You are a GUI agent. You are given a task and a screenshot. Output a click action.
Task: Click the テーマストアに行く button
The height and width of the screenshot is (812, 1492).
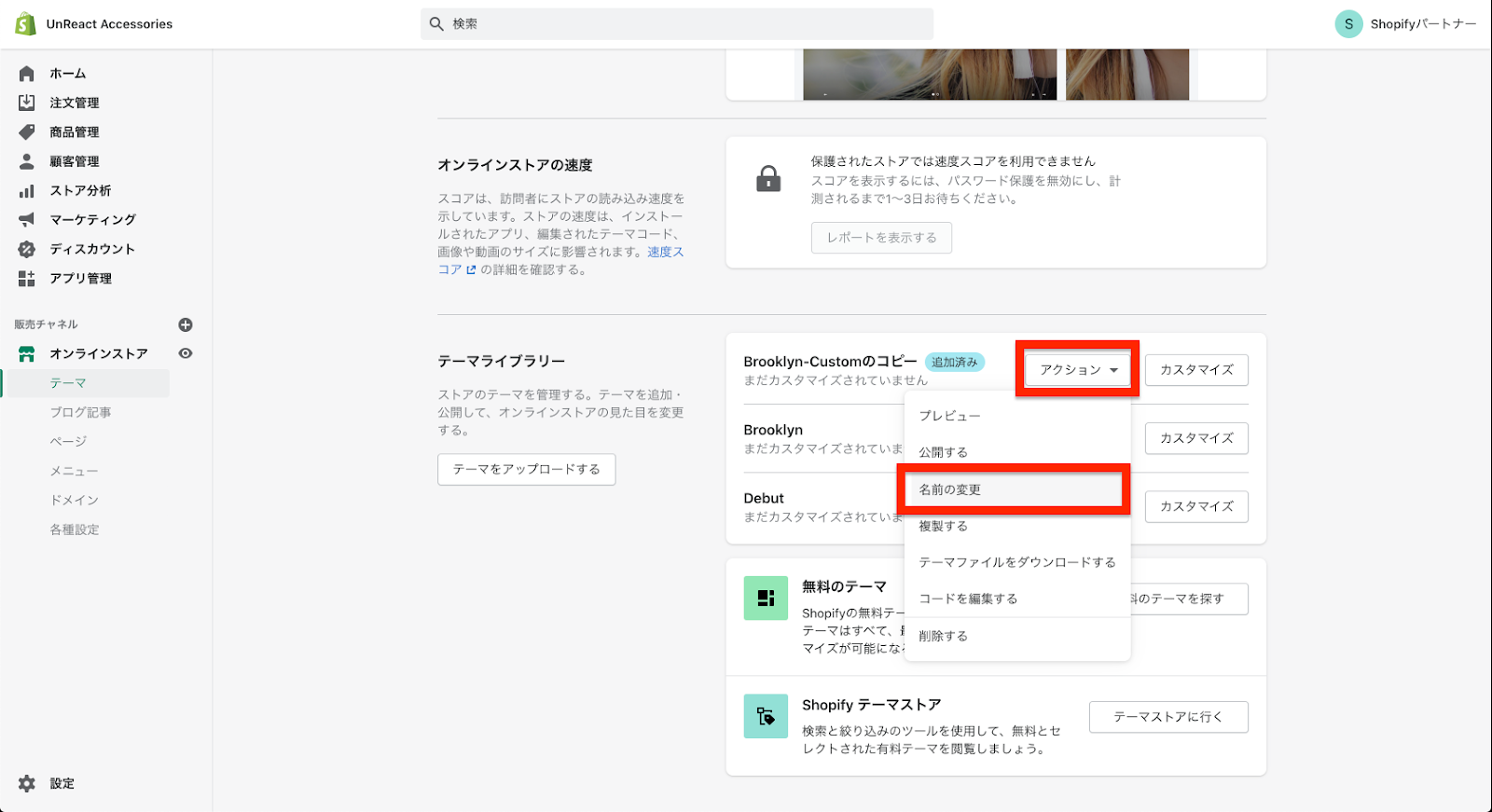[1167, 717]
